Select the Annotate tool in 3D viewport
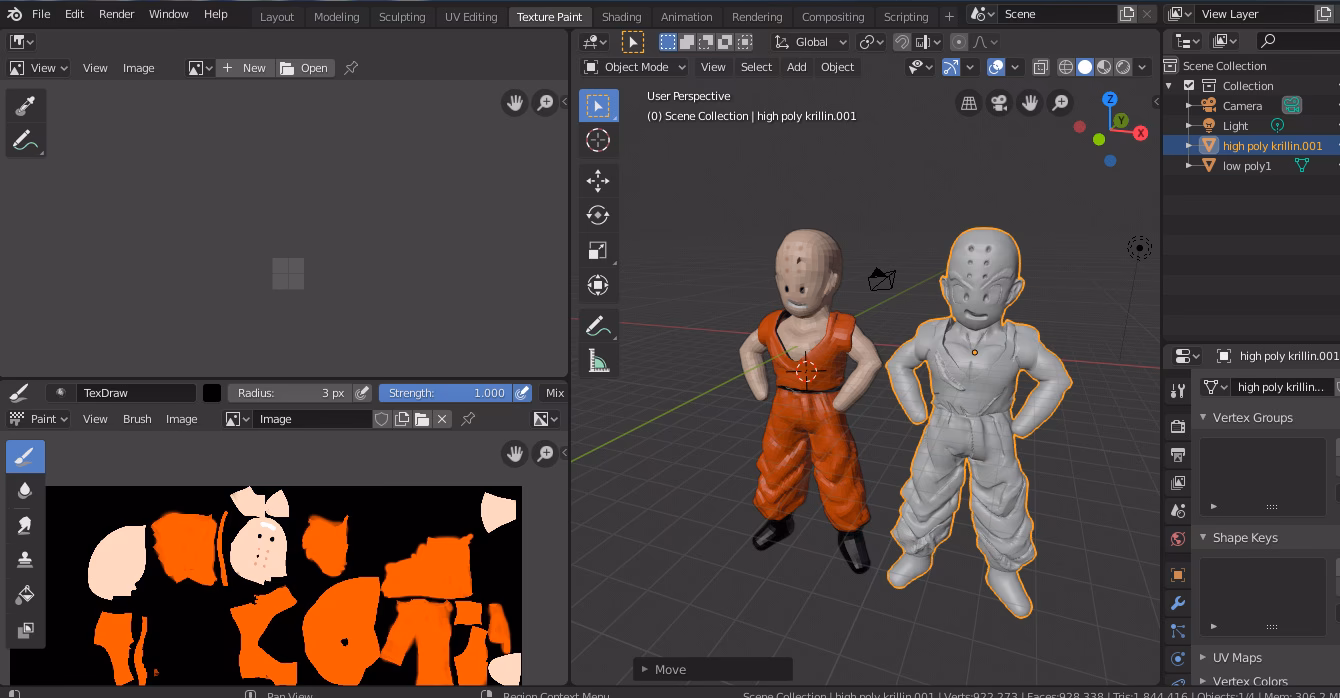This screenshot has height=698, width=1340. 598,326
